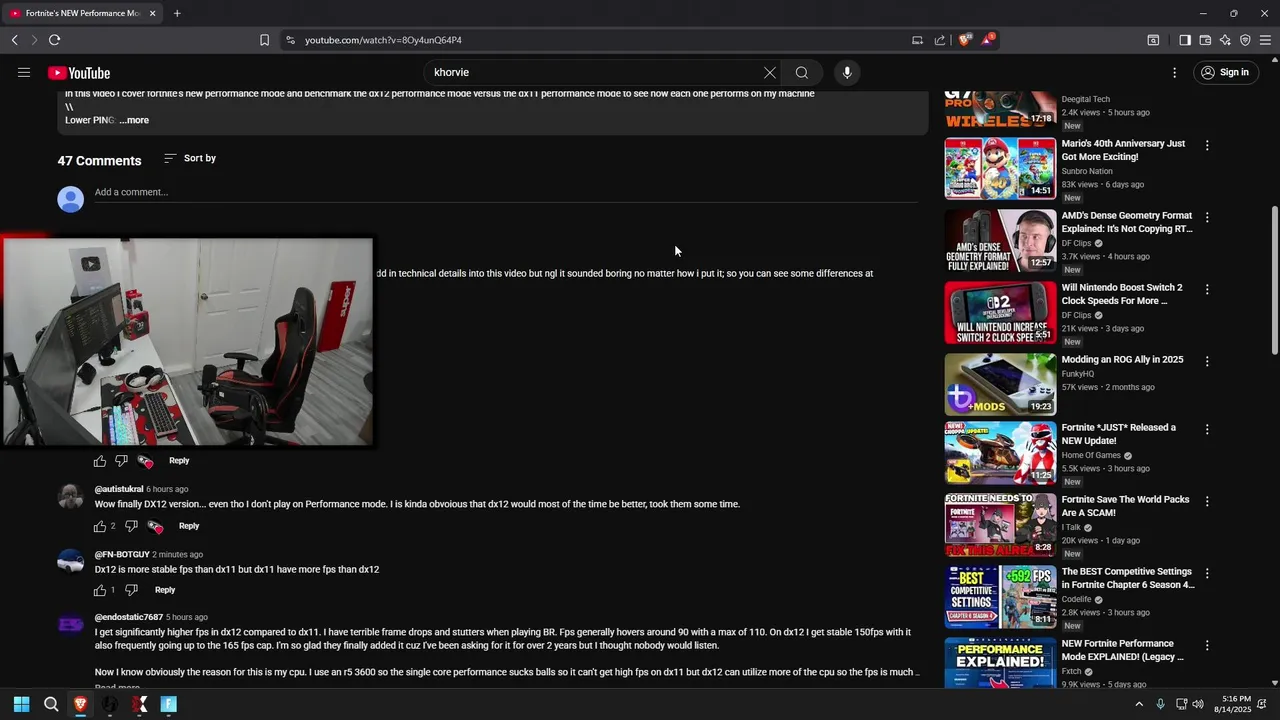Image resolution: width=1280 pixels, height=720 pixels.
Task: Open the Windows Start menu
Action: pyautogui.click(x=21, y=704)
